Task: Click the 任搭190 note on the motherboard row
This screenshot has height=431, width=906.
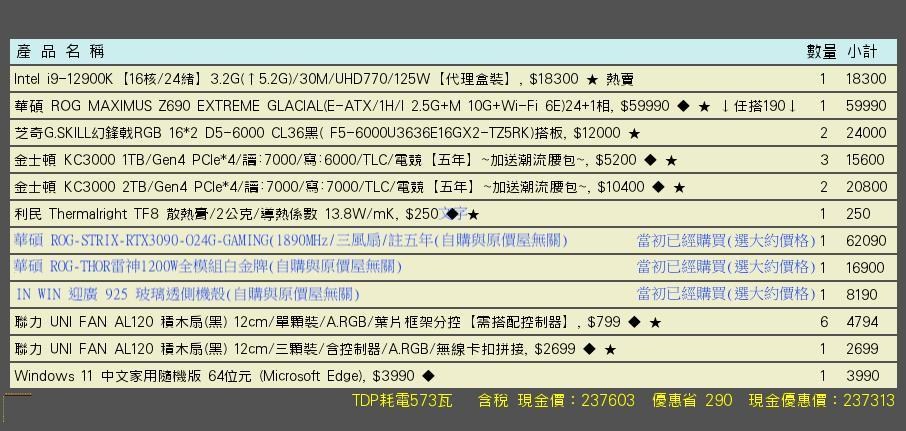Action: pos(759,106)
